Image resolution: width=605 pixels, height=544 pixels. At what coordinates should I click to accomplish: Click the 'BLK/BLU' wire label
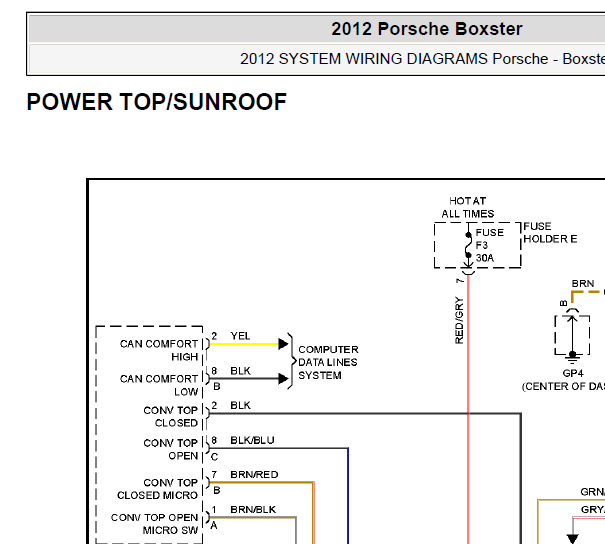pyautogui.click(x=252, y=440)
